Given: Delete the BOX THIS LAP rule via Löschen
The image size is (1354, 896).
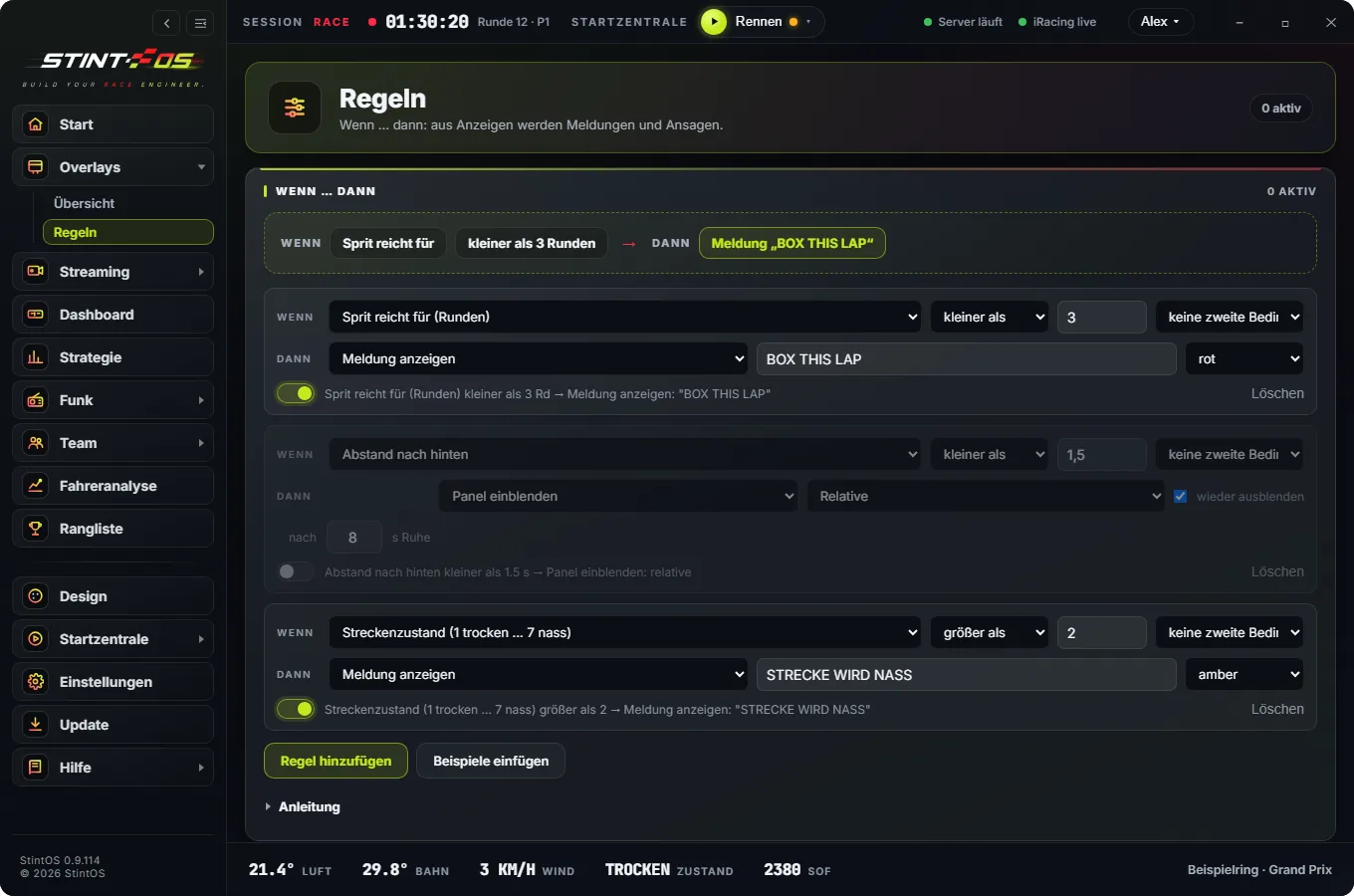Looking at the screenshot, I should pyautogui.click(x=1277, y=393).
